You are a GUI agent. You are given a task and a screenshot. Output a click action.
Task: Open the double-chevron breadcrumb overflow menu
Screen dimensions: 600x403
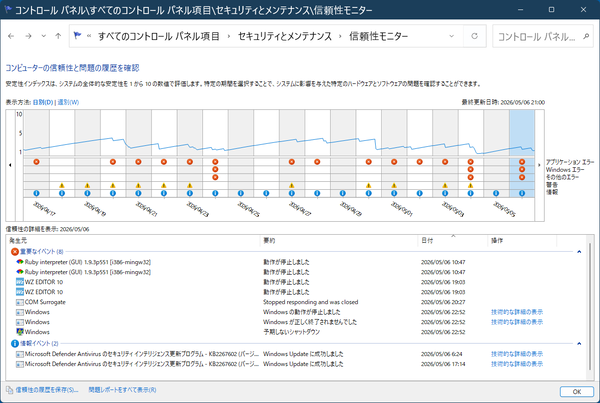89,36
